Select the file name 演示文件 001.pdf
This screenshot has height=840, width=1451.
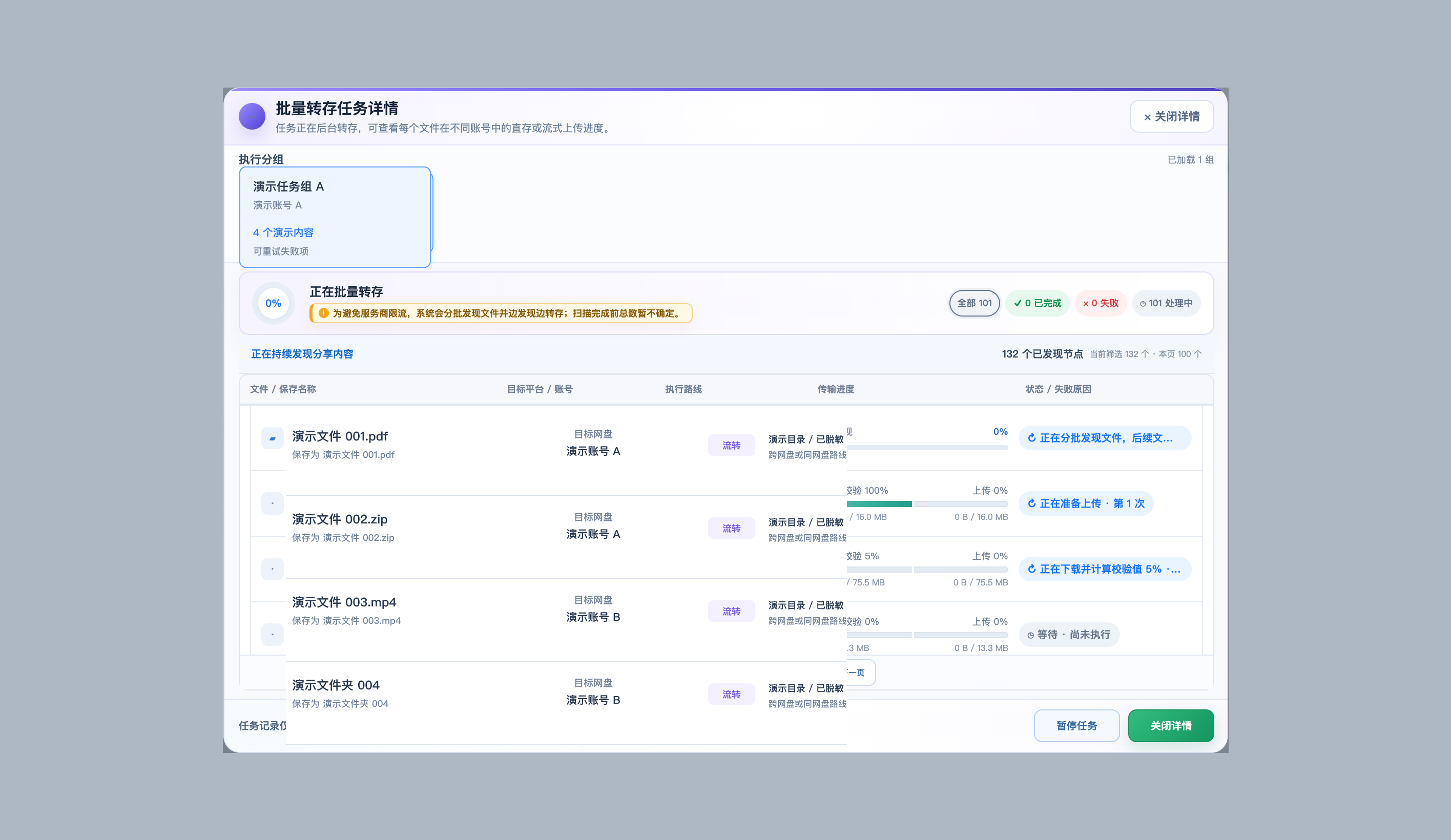coord(340,436)
